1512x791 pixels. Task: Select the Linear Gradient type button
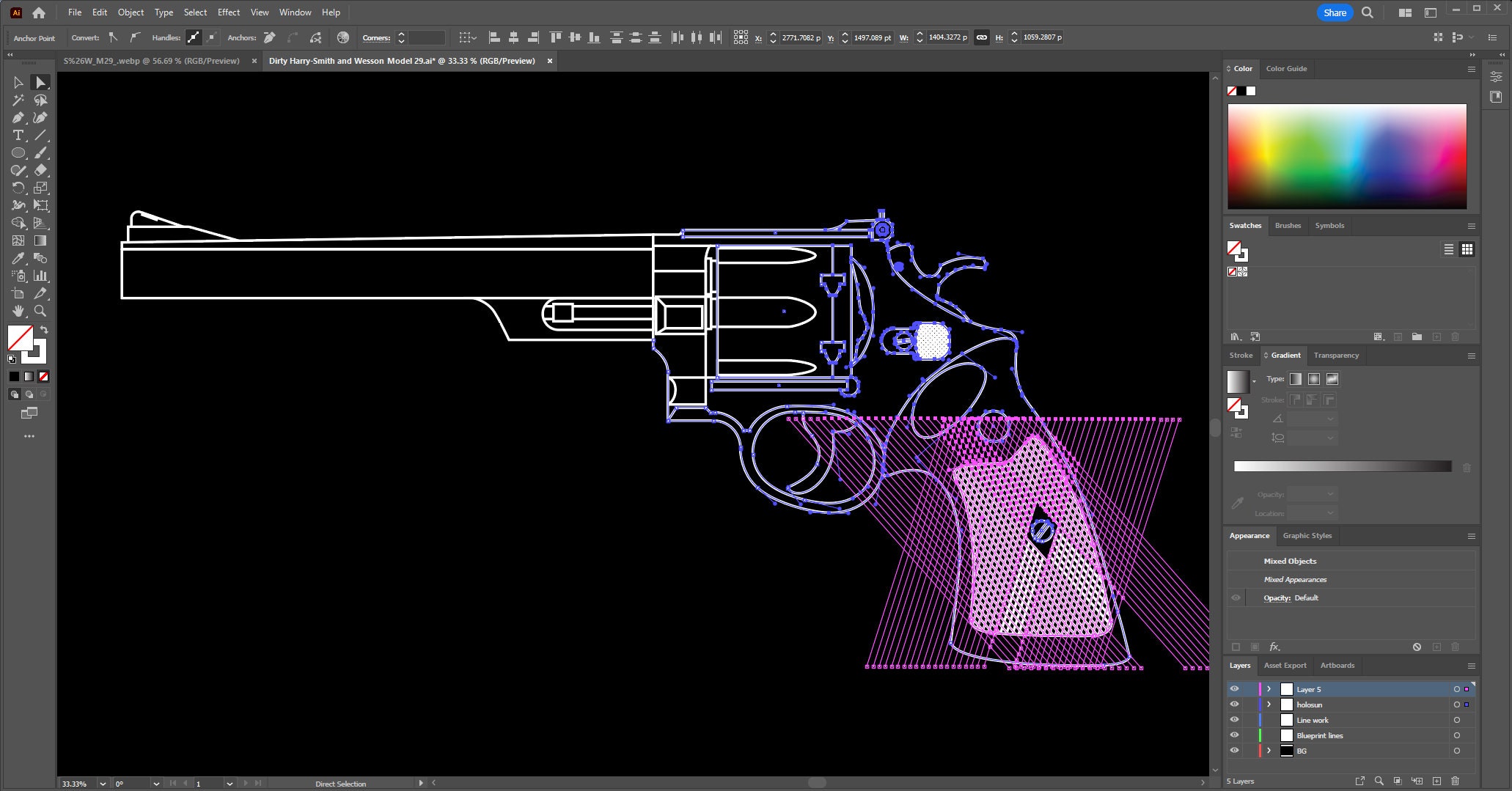point(1296,379)
